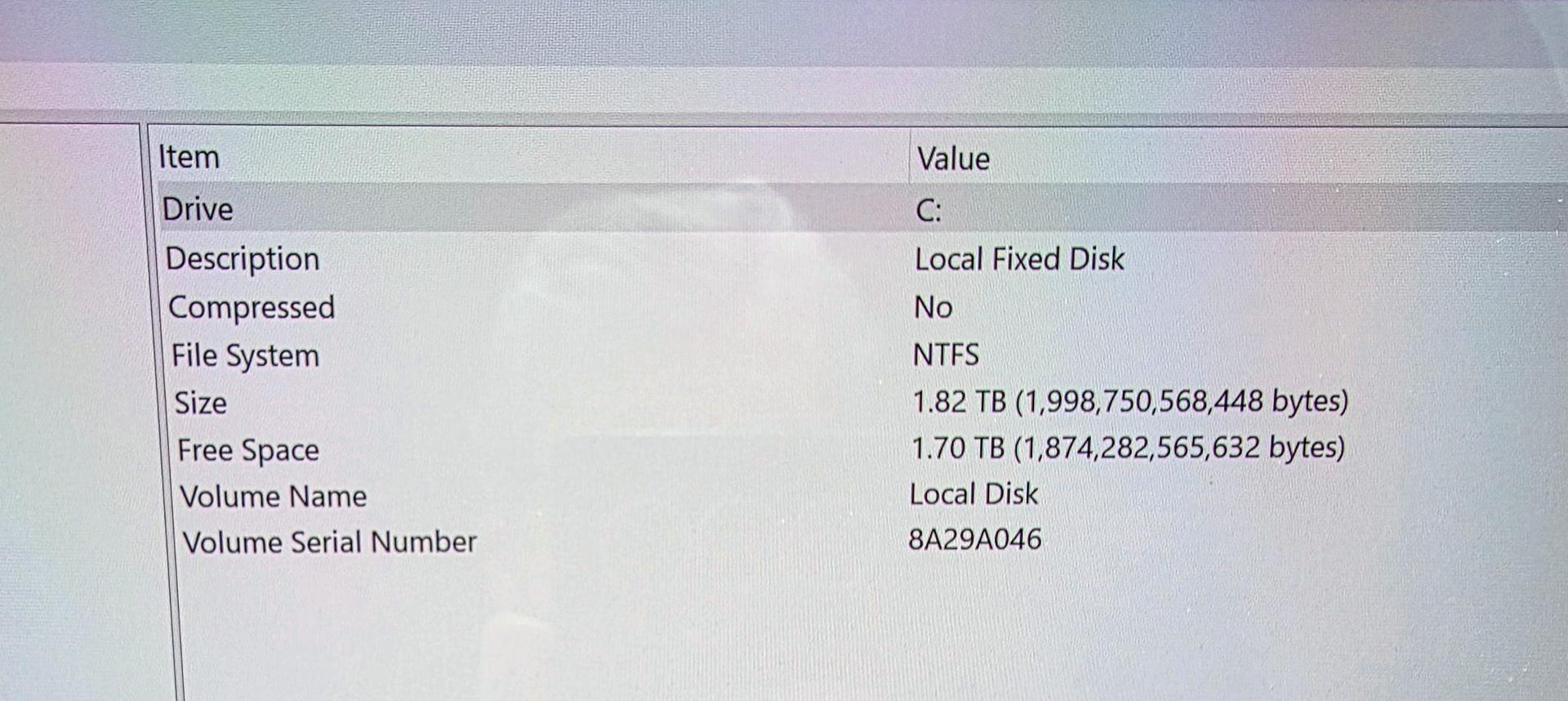The image size is (1568, 701).
Task: Select the Local Disk volume name value
Action: pos(974,493)
